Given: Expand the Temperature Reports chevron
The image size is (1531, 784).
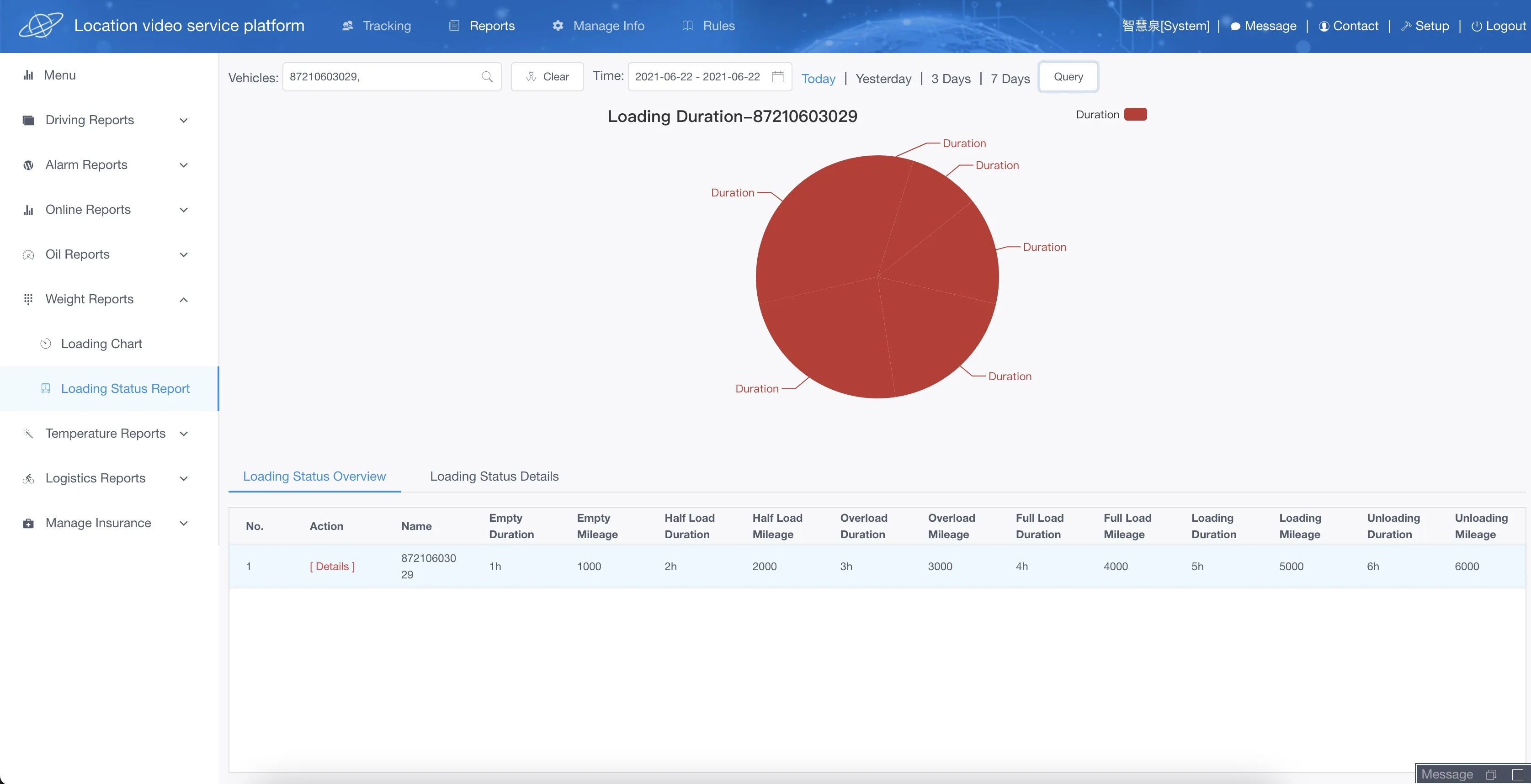Looking at the screenshot, I should [x=184, y=434].
